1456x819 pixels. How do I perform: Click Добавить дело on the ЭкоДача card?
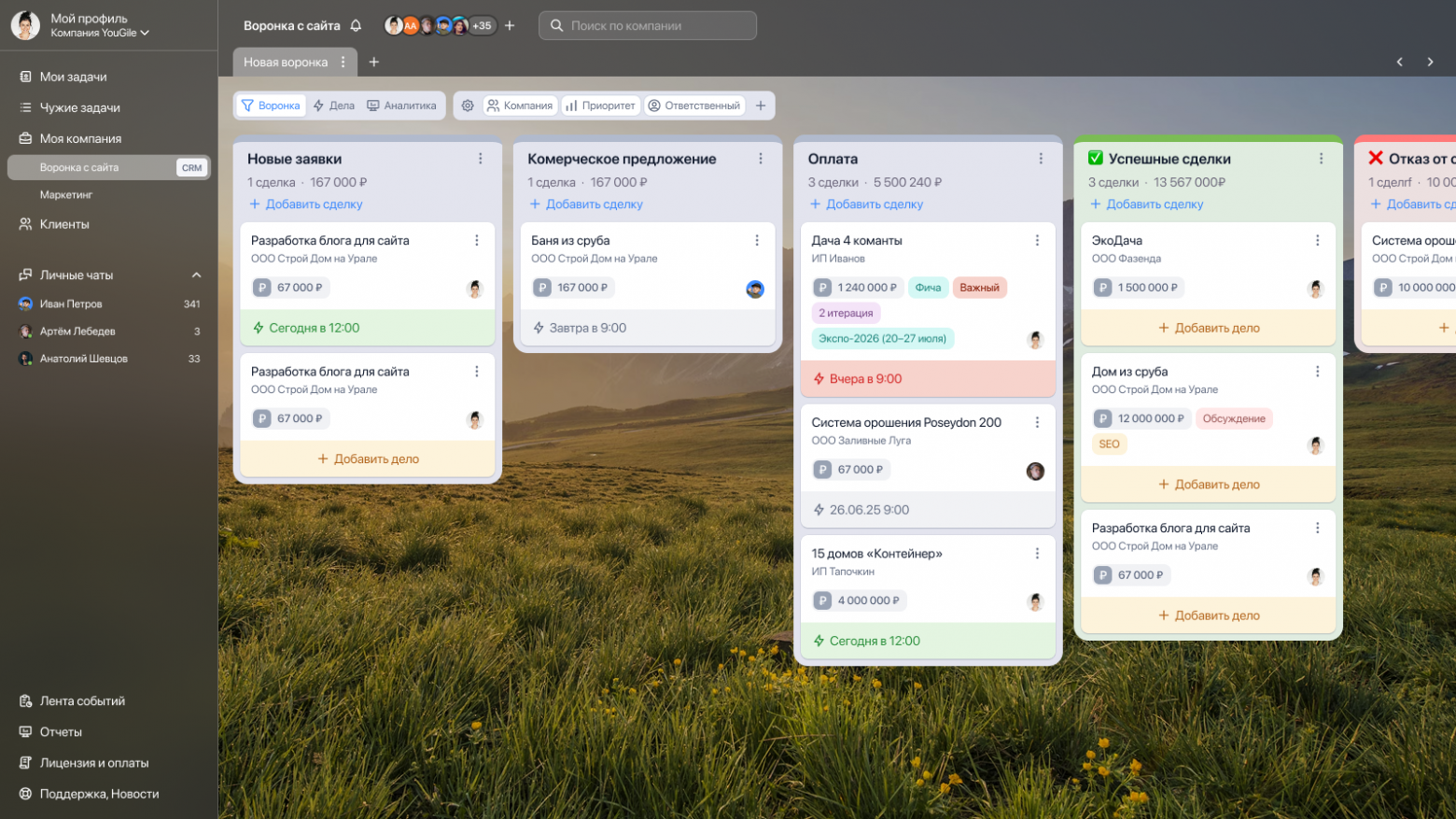point(1208,328)
